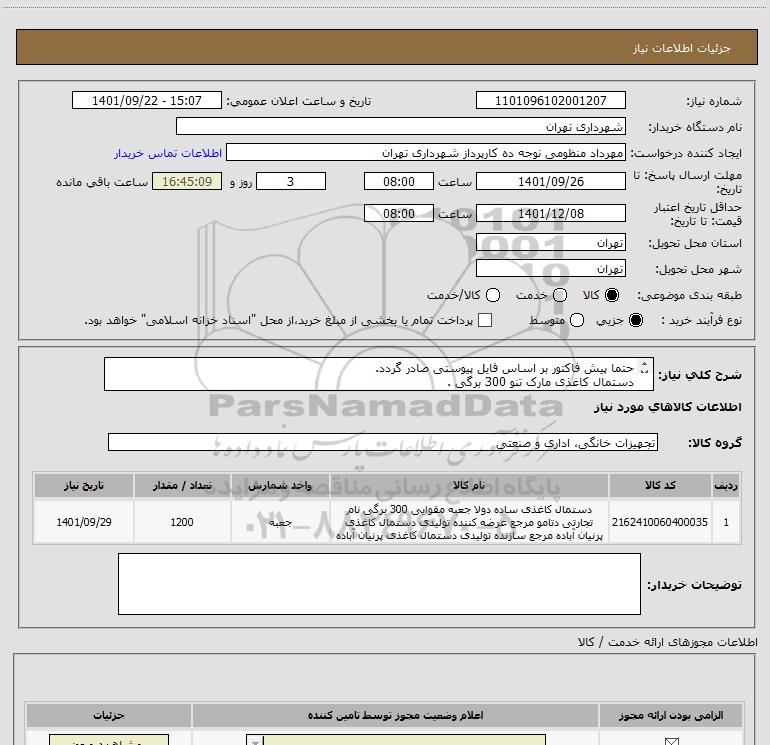
Task: Select the کالا radio button
Action: (x=612, y=295)
